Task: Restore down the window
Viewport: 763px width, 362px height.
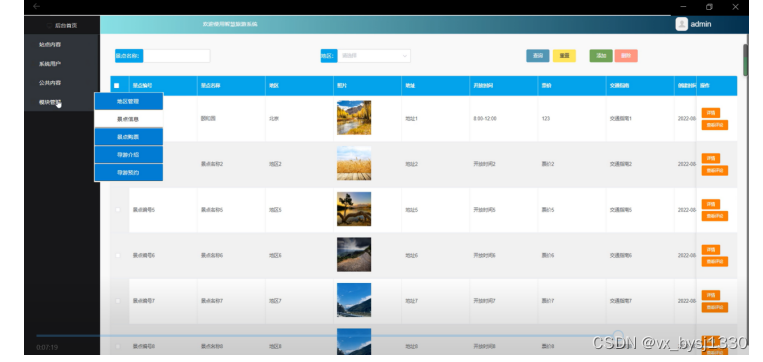Action: pyautogui.click(x=709, y=7)
